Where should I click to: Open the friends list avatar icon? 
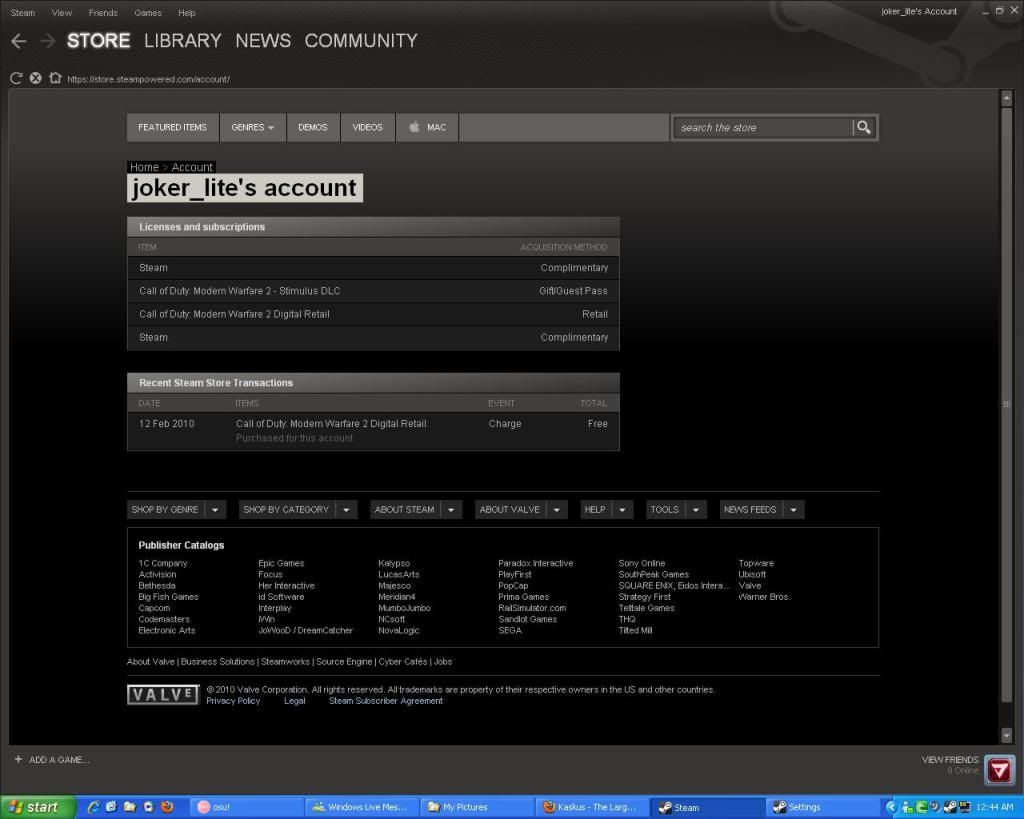pos(999,771)
